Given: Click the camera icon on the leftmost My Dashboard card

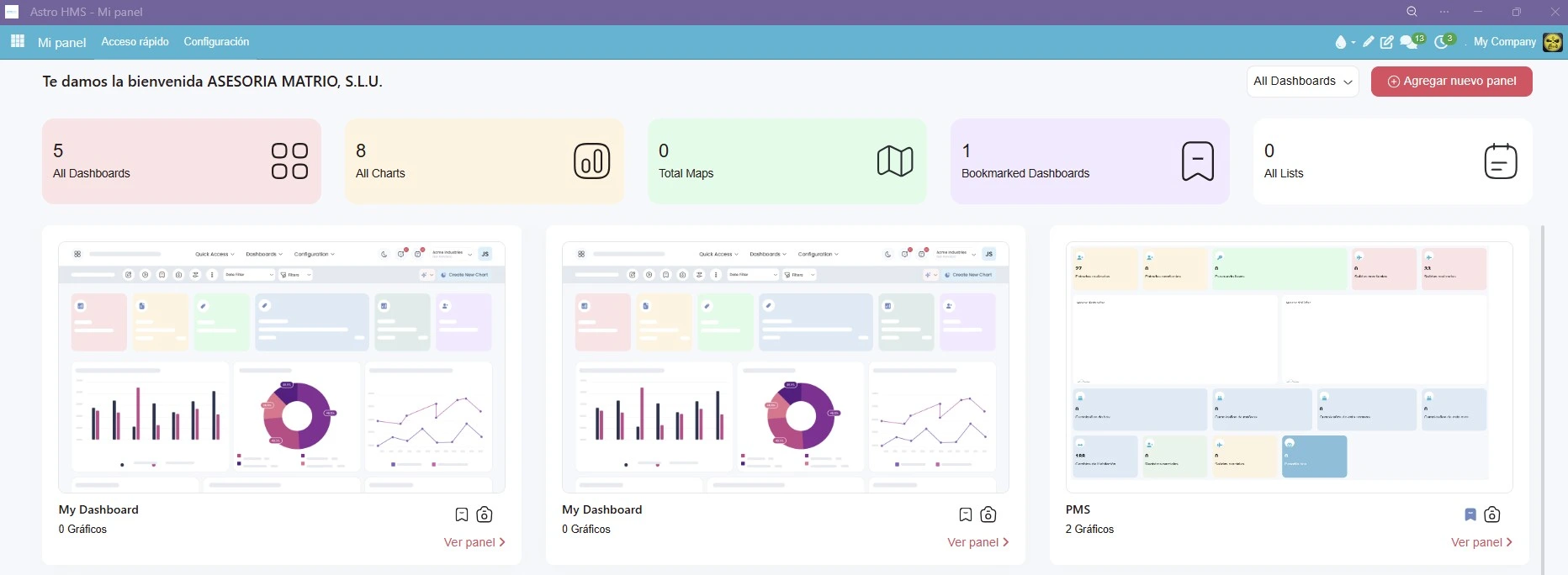Looking at the screenshot, I should tap(485, 514).
